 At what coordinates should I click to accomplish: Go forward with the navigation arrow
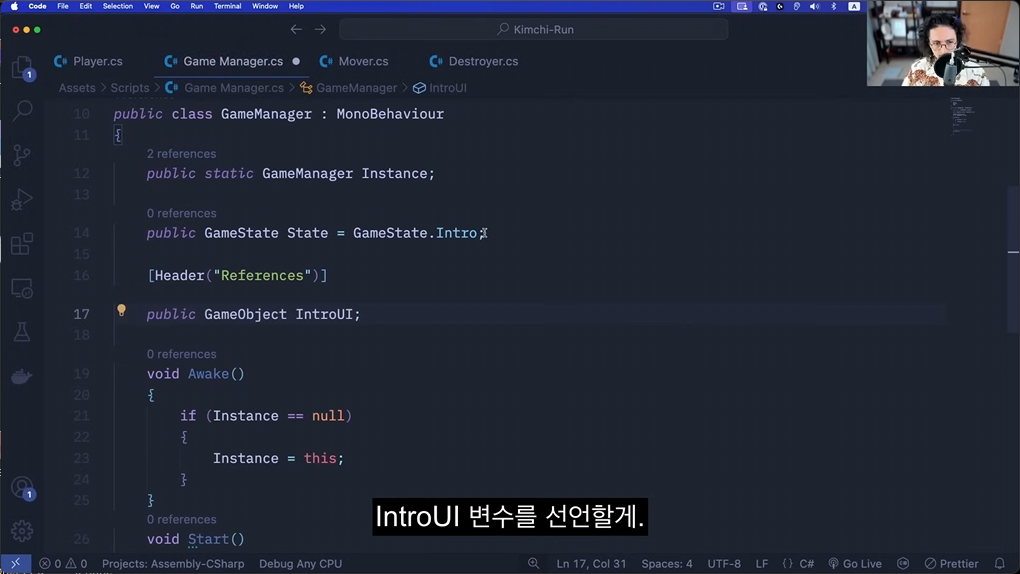pos(320,29)
